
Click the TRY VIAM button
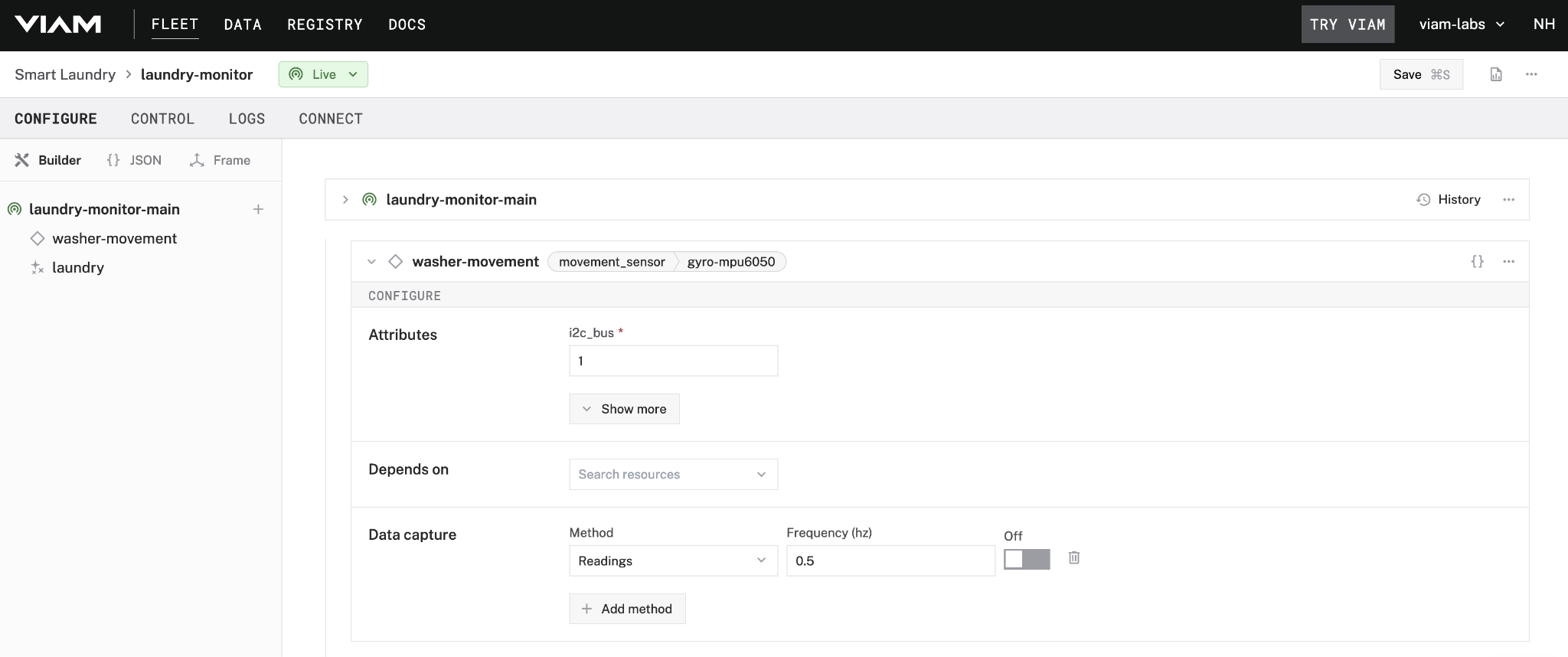pos(1347,25)
